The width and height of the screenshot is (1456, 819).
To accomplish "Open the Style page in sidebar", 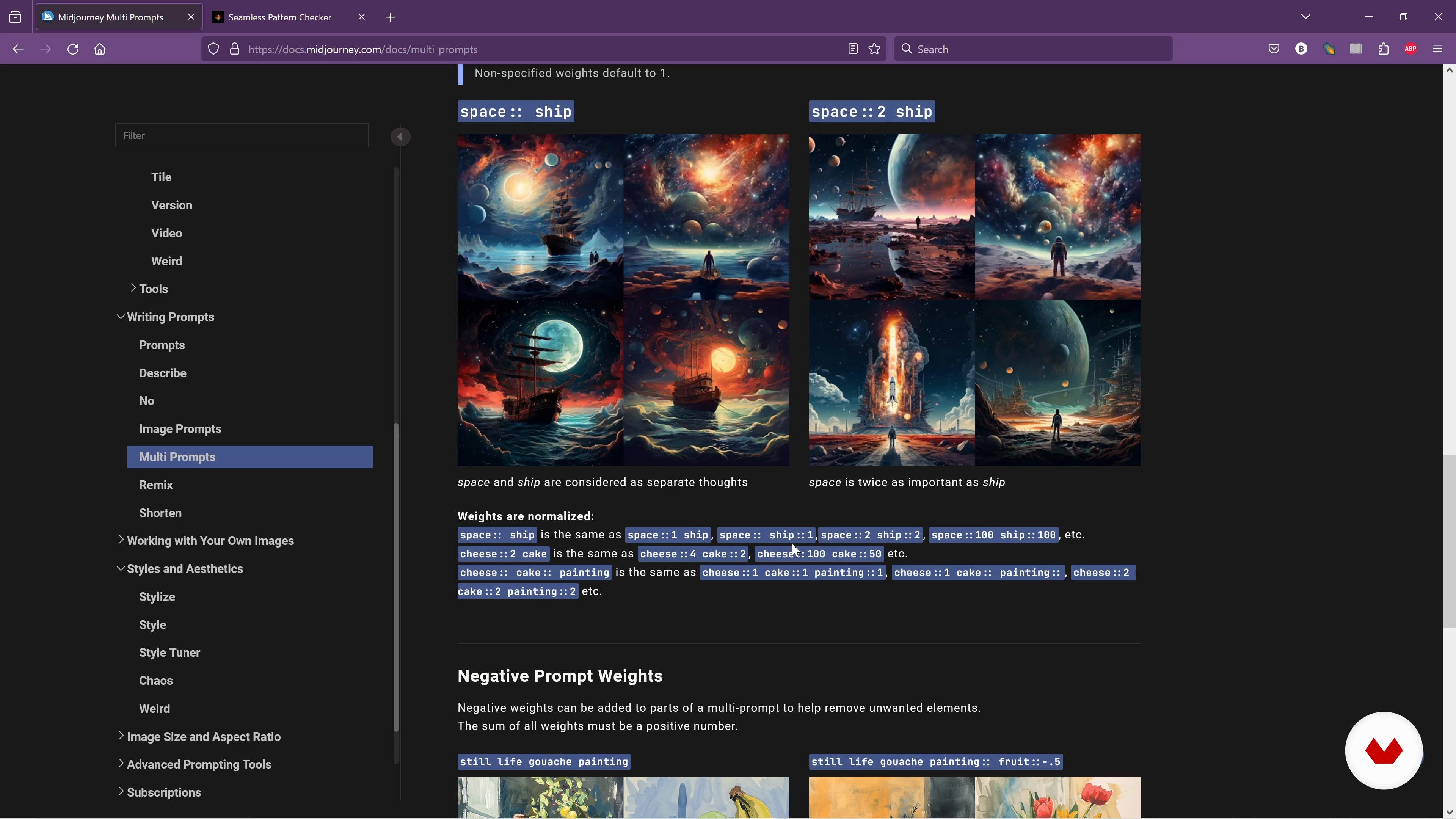I will tap(152, 625).
